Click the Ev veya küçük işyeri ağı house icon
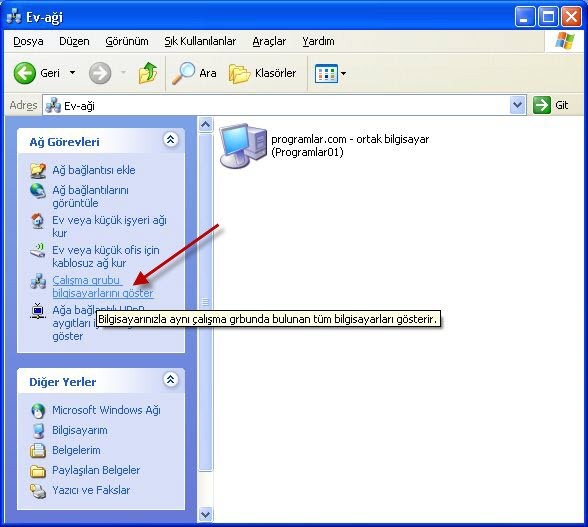This screenshot has height=527, width=588. click(x=38, y=221)
